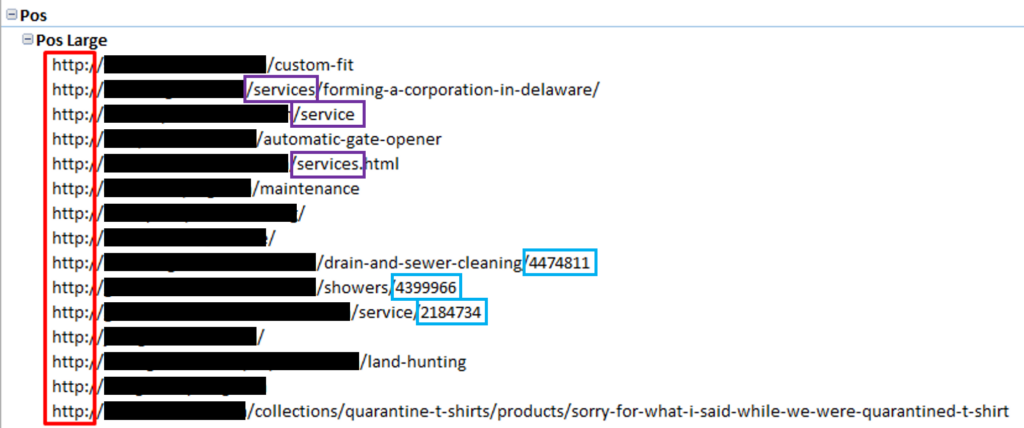Collapse the Pos Large group
1024x428 pixels.
(27, 40)
